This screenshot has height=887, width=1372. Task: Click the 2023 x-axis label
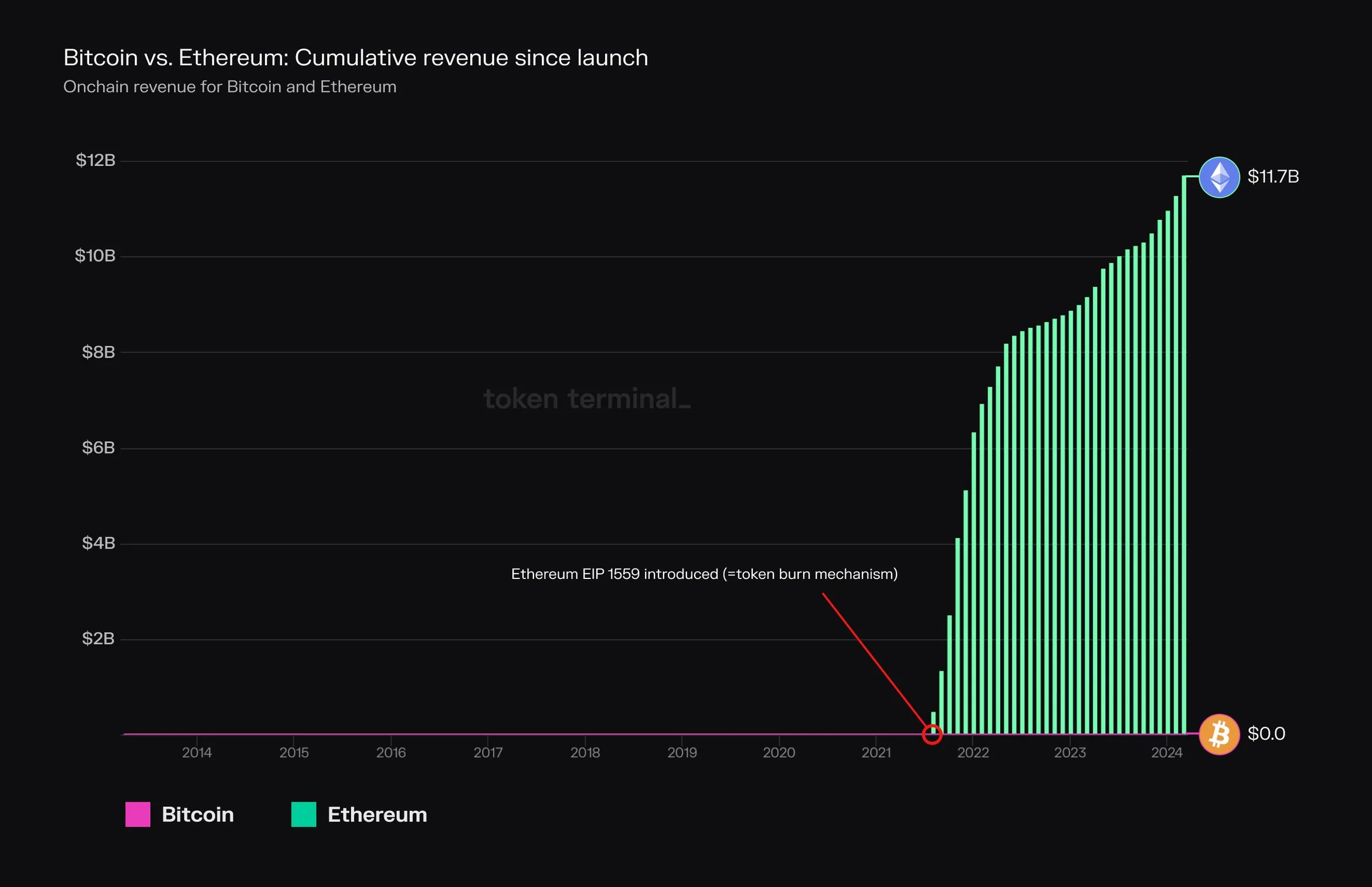pos(1070,753)
